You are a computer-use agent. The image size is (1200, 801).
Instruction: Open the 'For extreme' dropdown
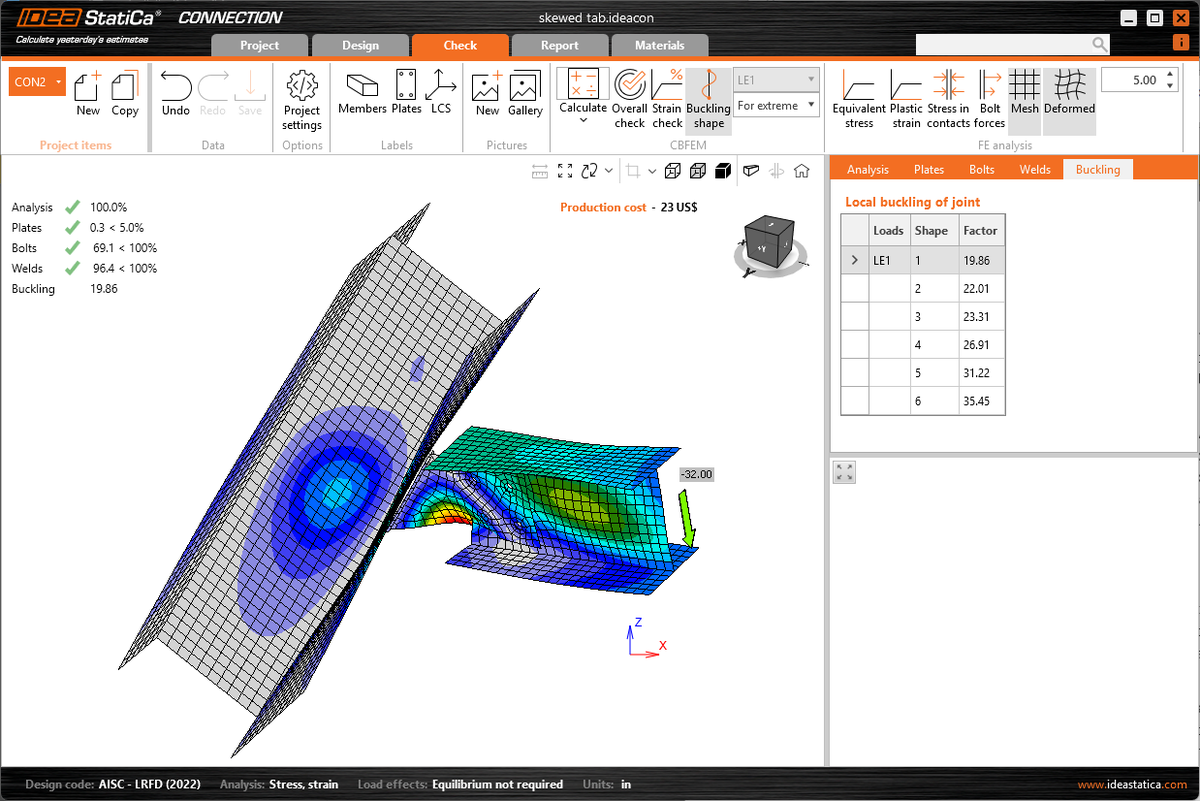(x=775, y=104)
